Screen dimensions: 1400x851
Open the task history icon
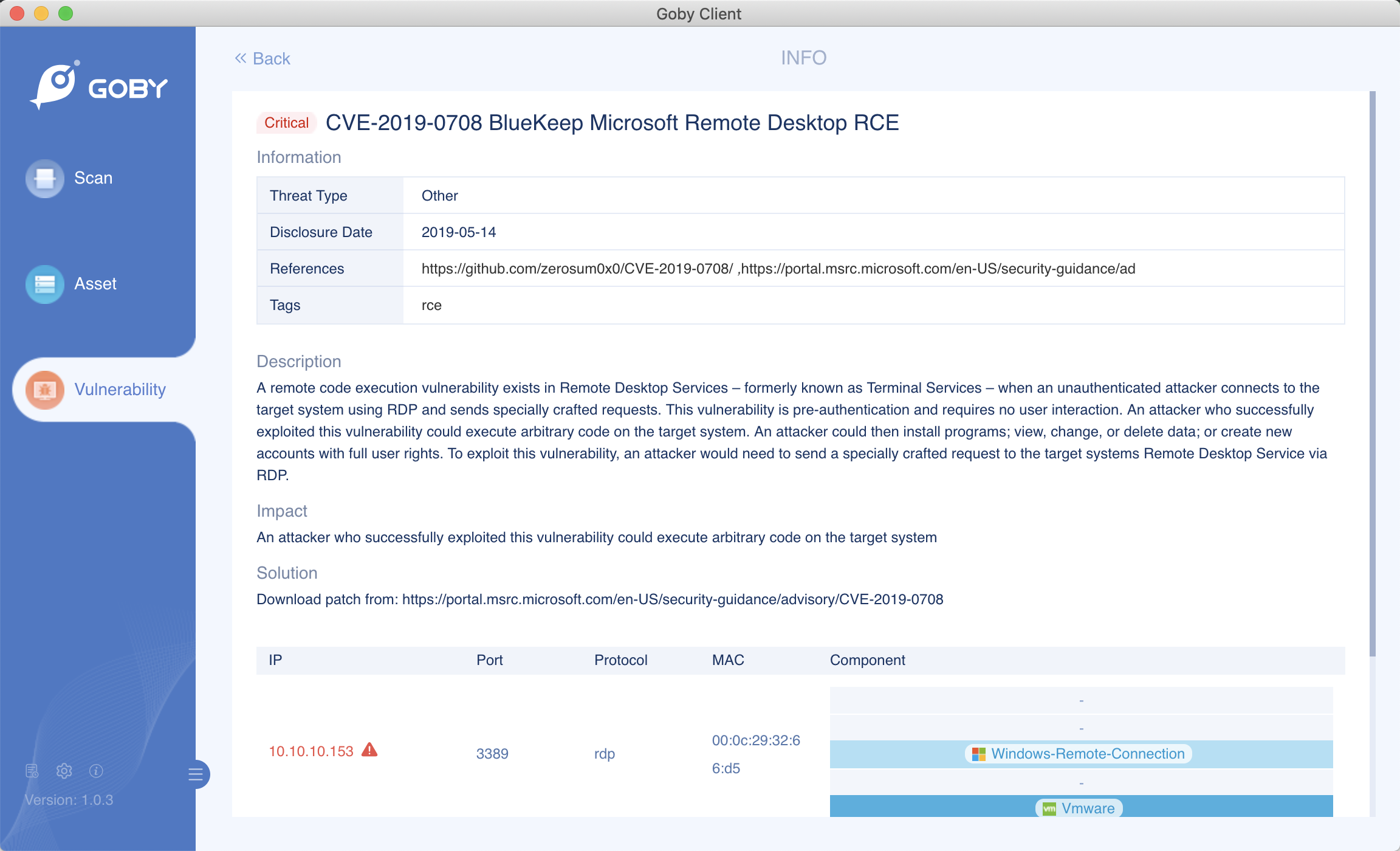pos(32,771)
